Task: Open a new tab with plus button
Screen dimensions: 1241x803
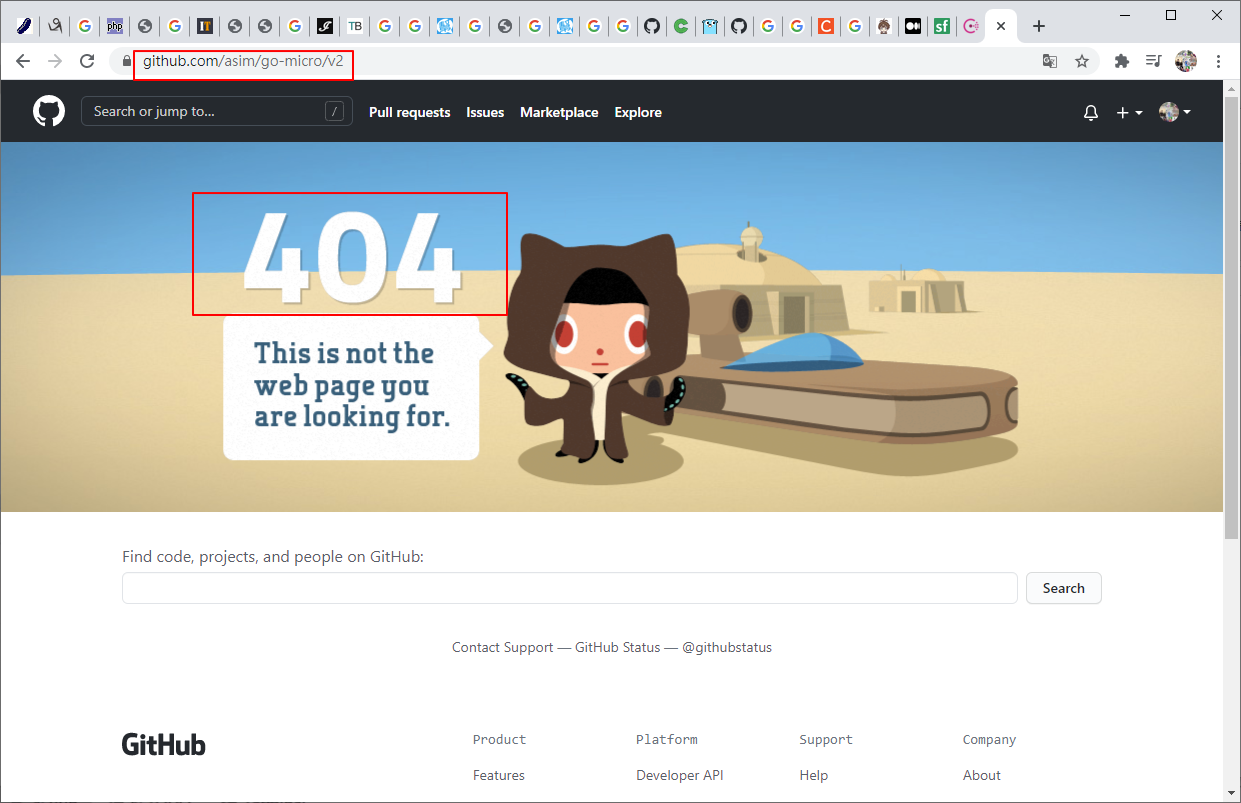Action: click(1039, 26)
